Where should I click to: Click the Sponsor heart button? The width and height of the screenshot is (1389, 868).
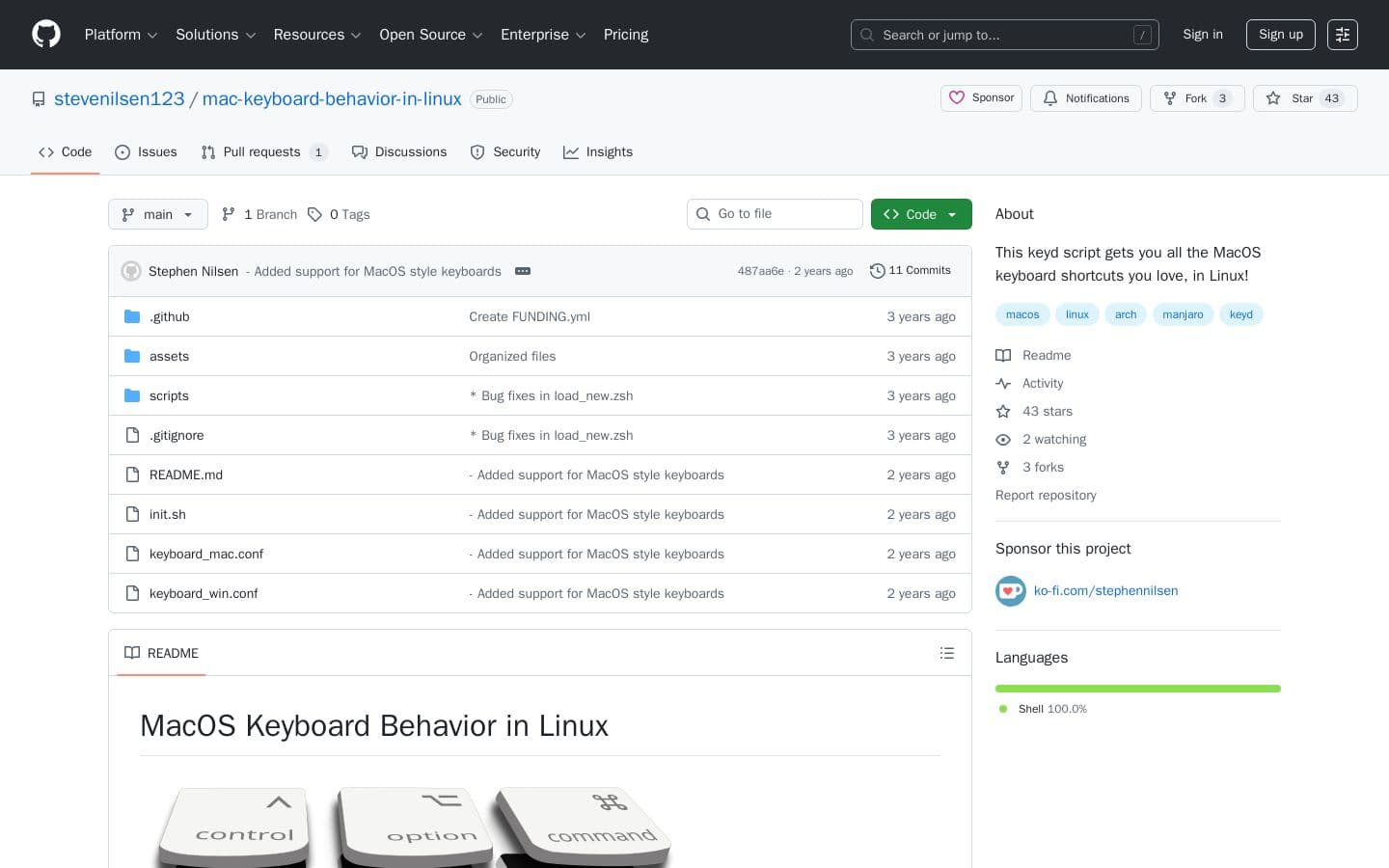click(981, 98)
